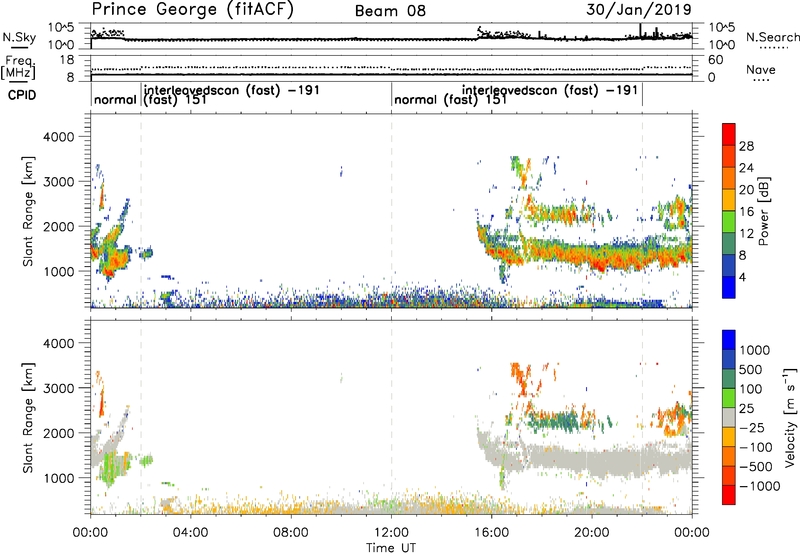Click the second "interleavedscan (fast) -191" label
Viewport: 800px width, 554px height.
550,90
